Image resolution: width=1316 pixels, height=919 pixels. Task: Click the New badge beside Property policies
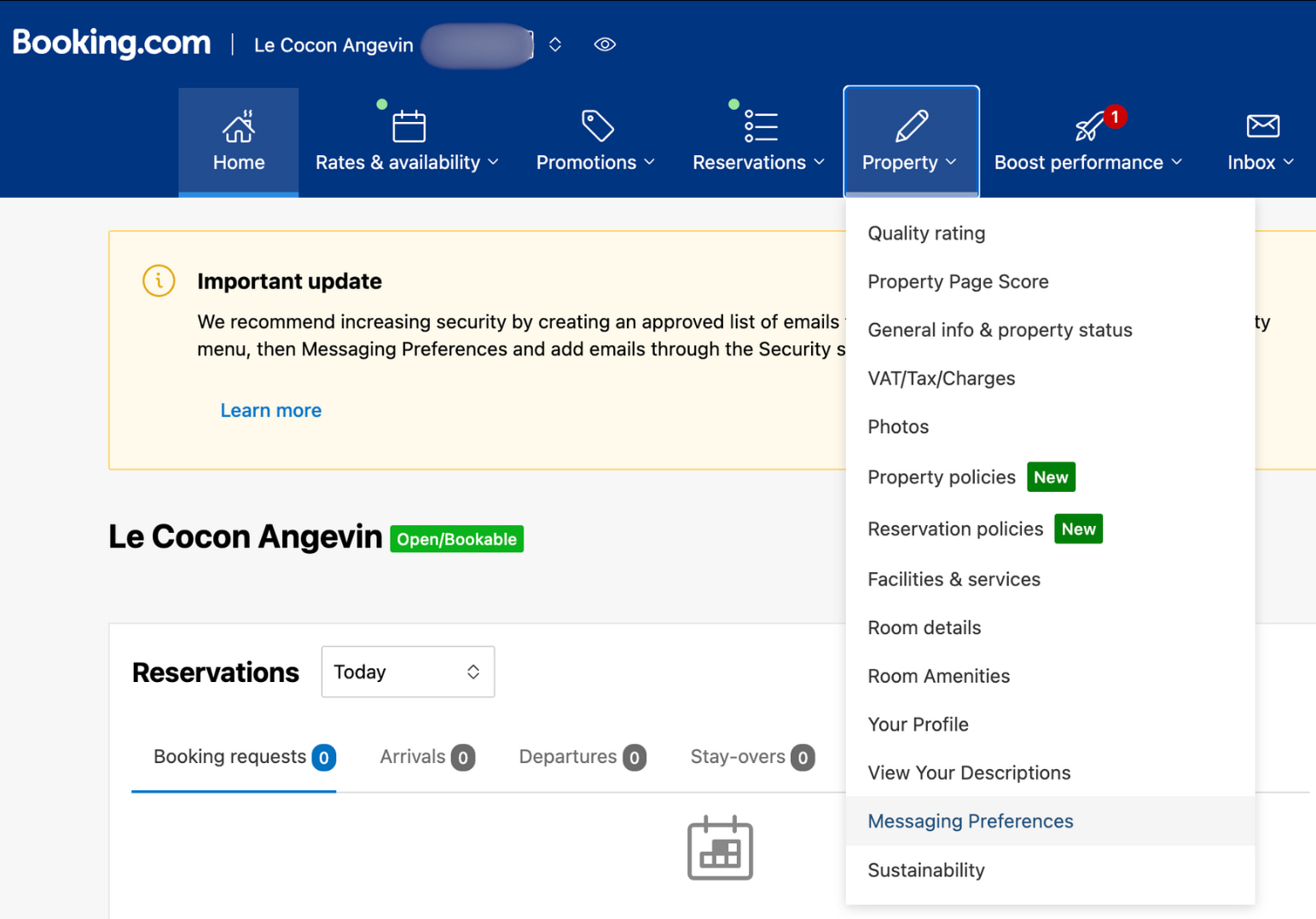[x=1051, y=477]
